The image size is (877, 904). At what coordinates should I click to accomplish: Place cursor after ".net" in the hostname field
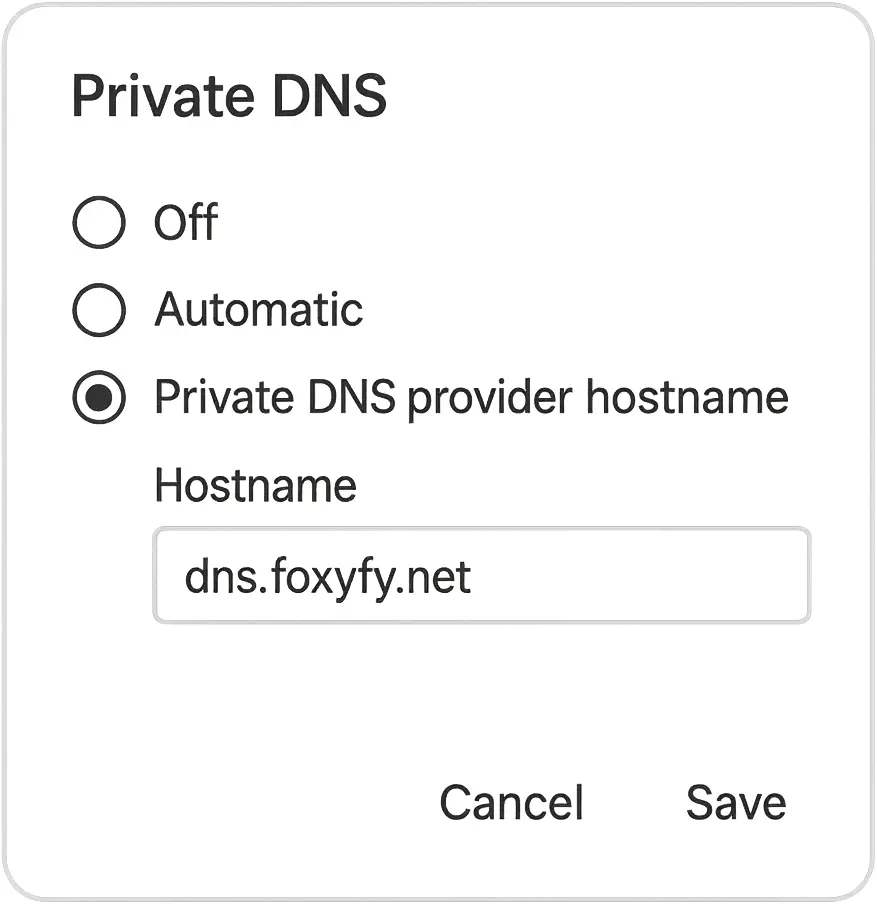click(473, 577)
